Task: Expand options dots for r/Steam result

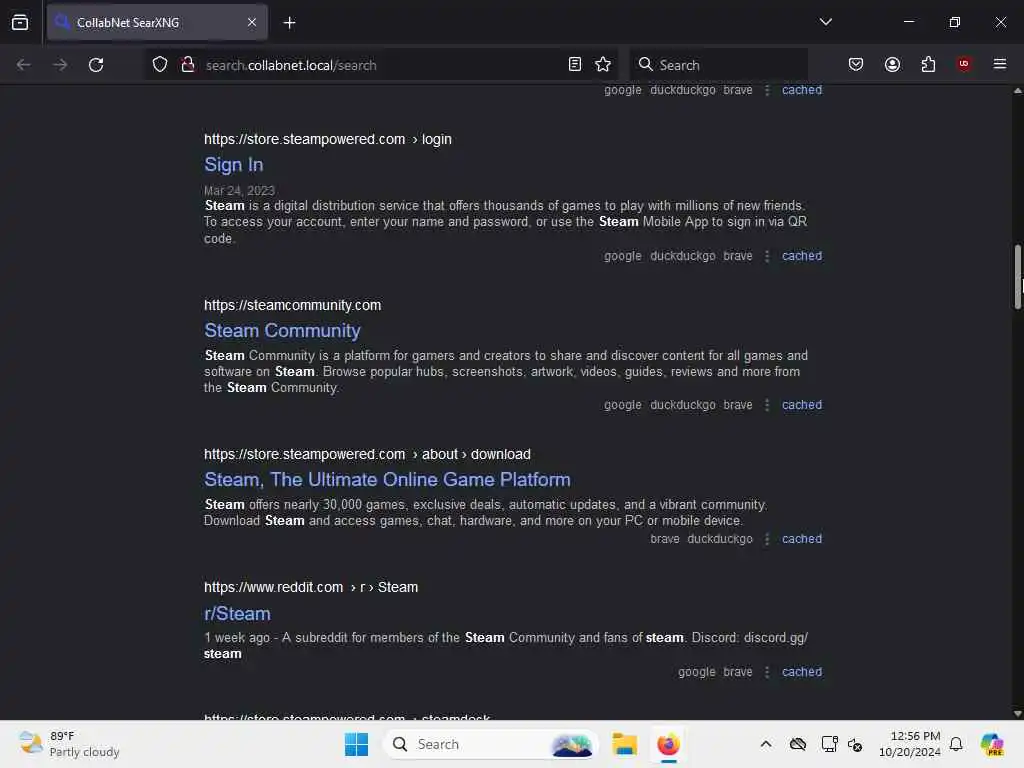Action: pyautogui.click(x=767, y=672)
